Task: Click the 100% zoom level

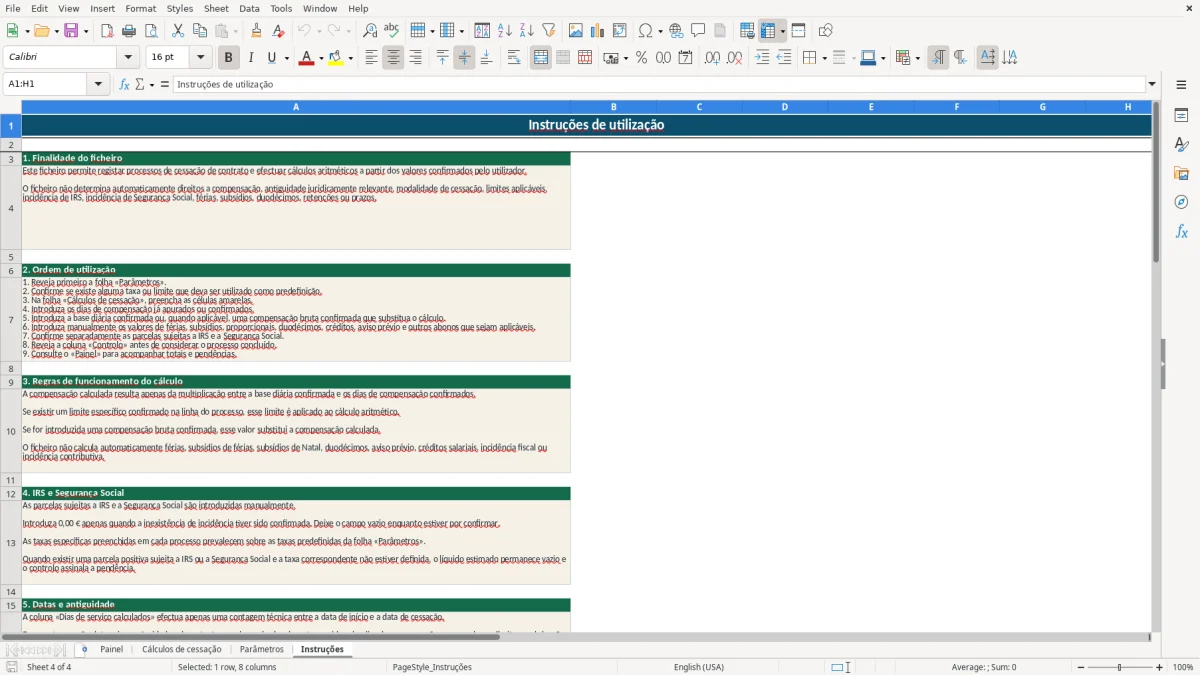Action: pyautogui.click(x=1183, y=667)
